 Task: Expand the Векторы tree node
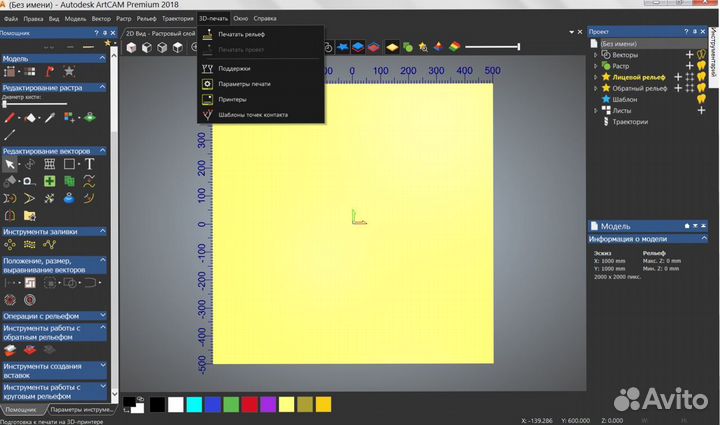(x=596, y=55)
